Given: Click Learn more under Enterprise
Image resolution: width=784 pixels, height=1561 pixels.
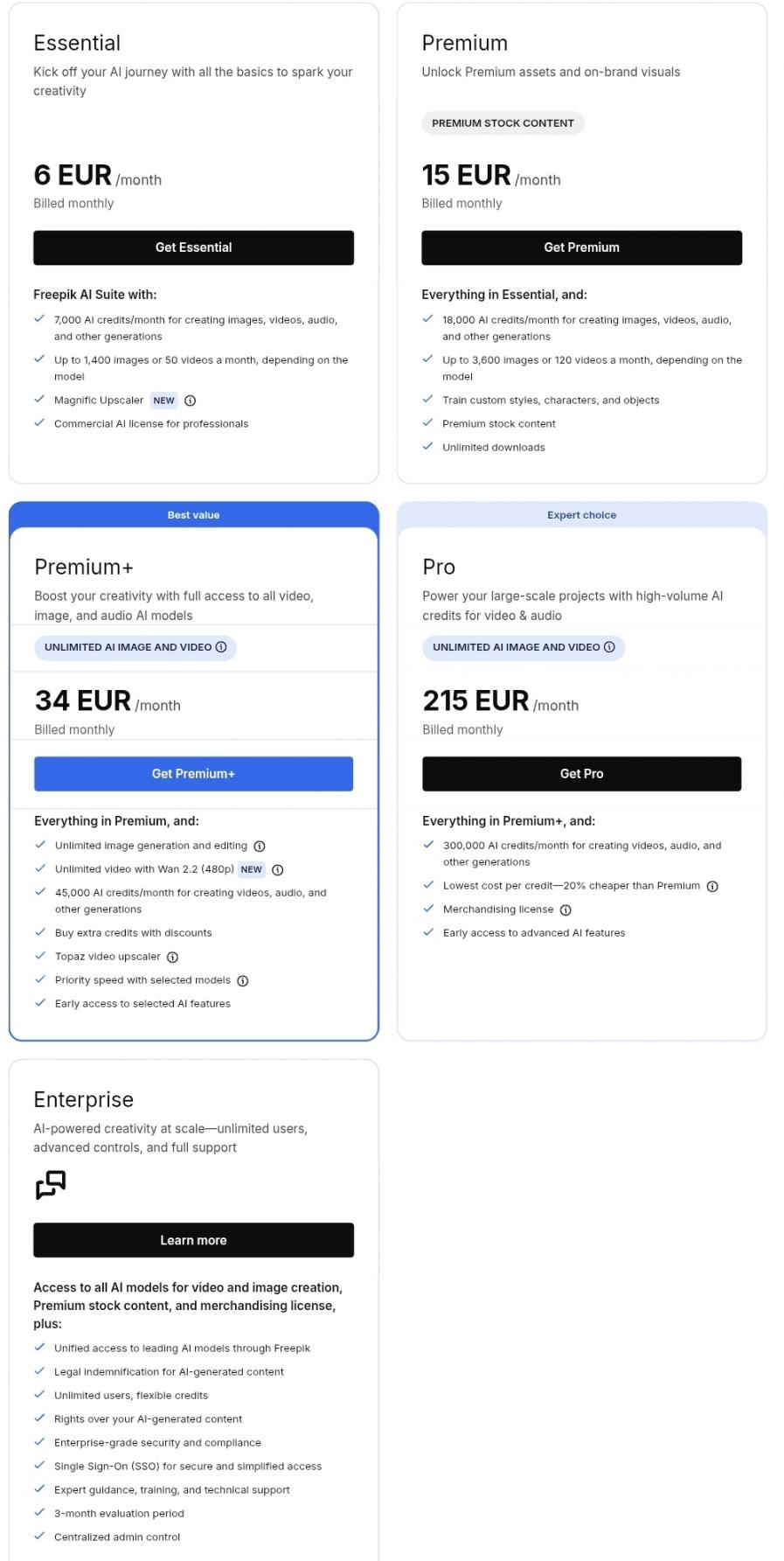Looking at the screenshot, I should tap(193, 1240).
